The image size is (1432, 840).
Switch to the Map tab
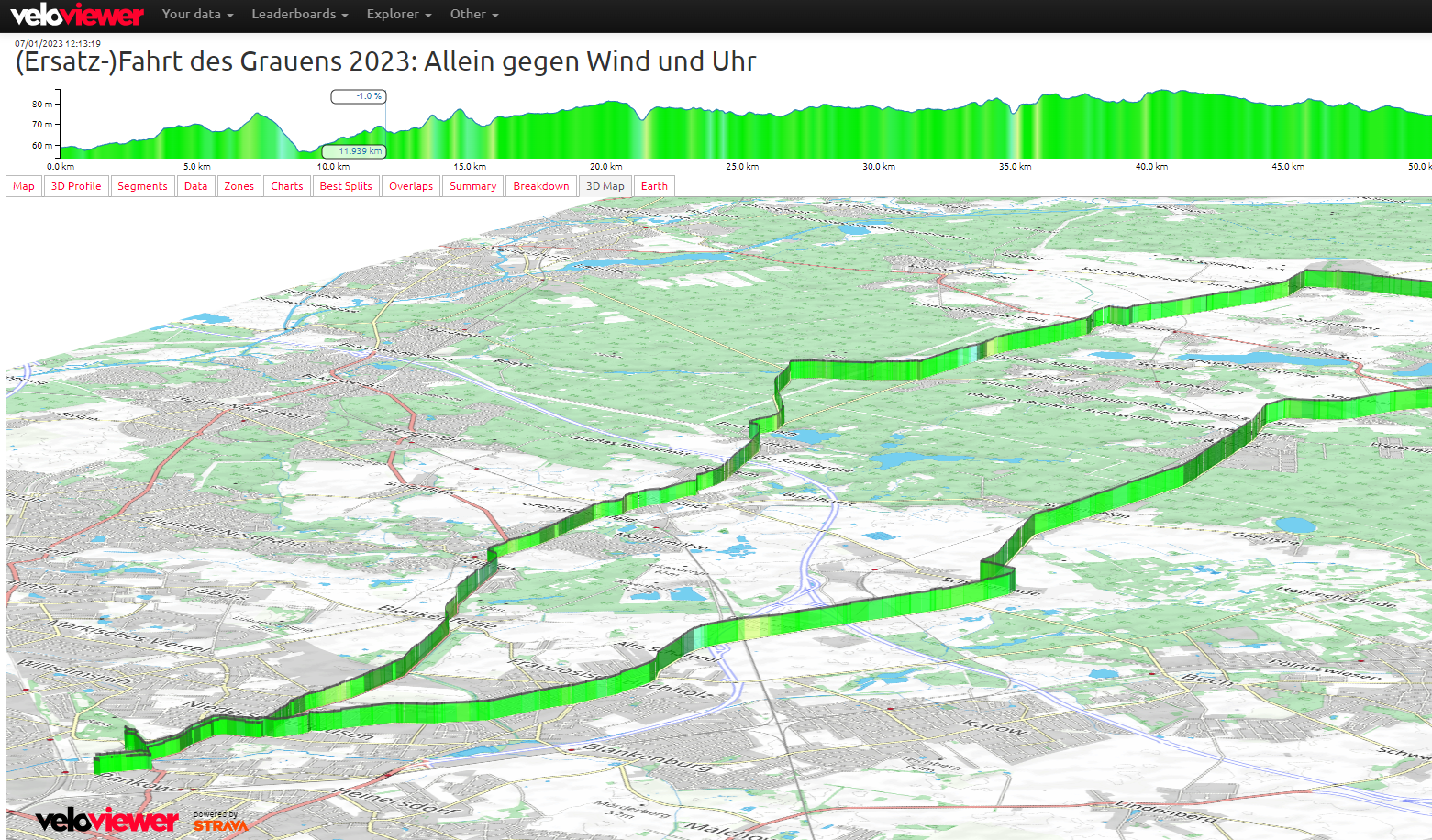pos(24,186)
